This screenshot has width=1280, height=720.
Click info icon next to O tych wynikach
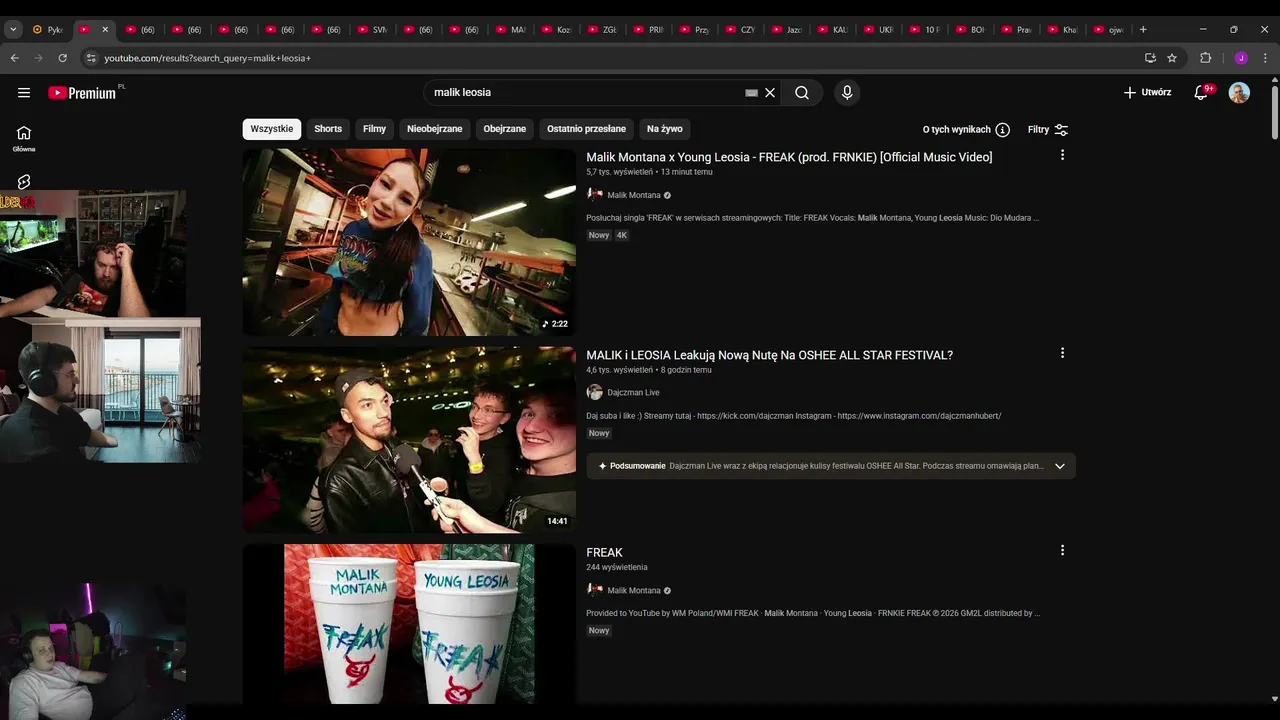tap(1003, 130)
